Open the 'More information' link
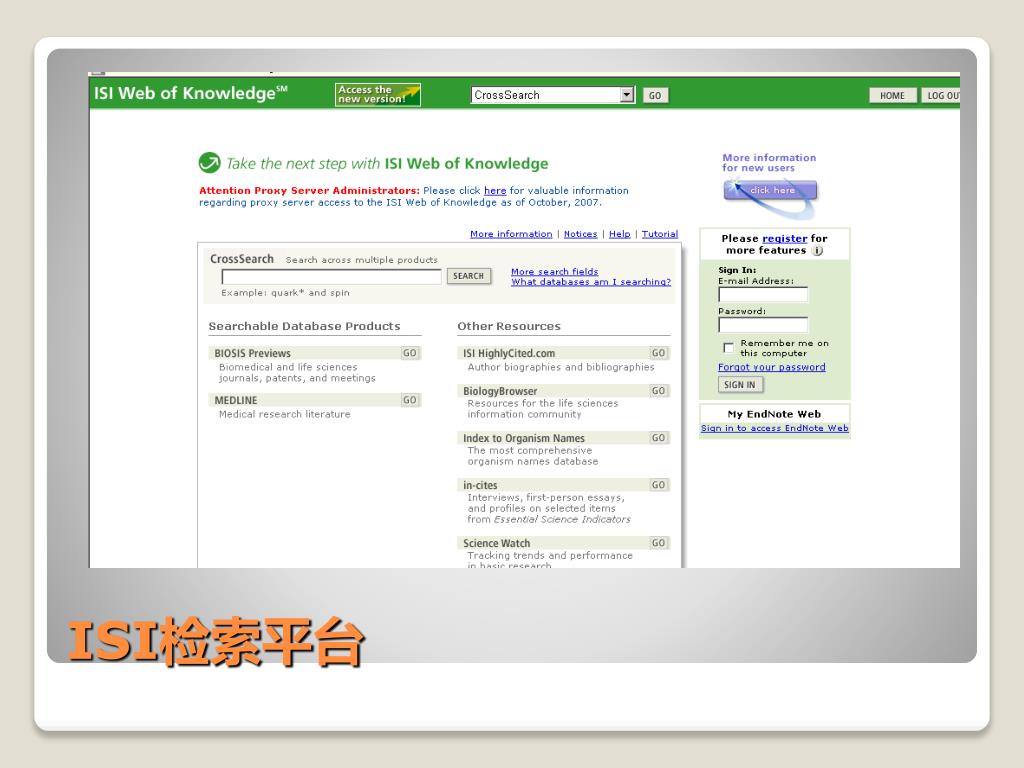 [x=511, y=234]
